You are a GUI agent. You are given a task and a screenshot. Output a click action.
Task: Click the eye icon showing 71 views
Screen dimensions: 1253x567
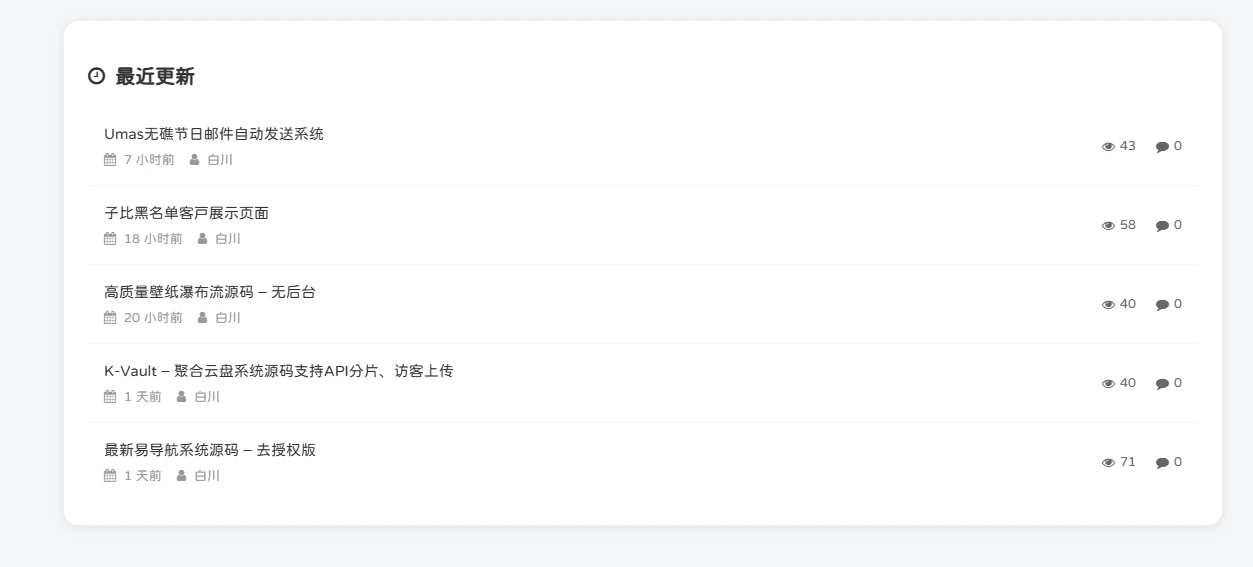tap(1108, 463)
